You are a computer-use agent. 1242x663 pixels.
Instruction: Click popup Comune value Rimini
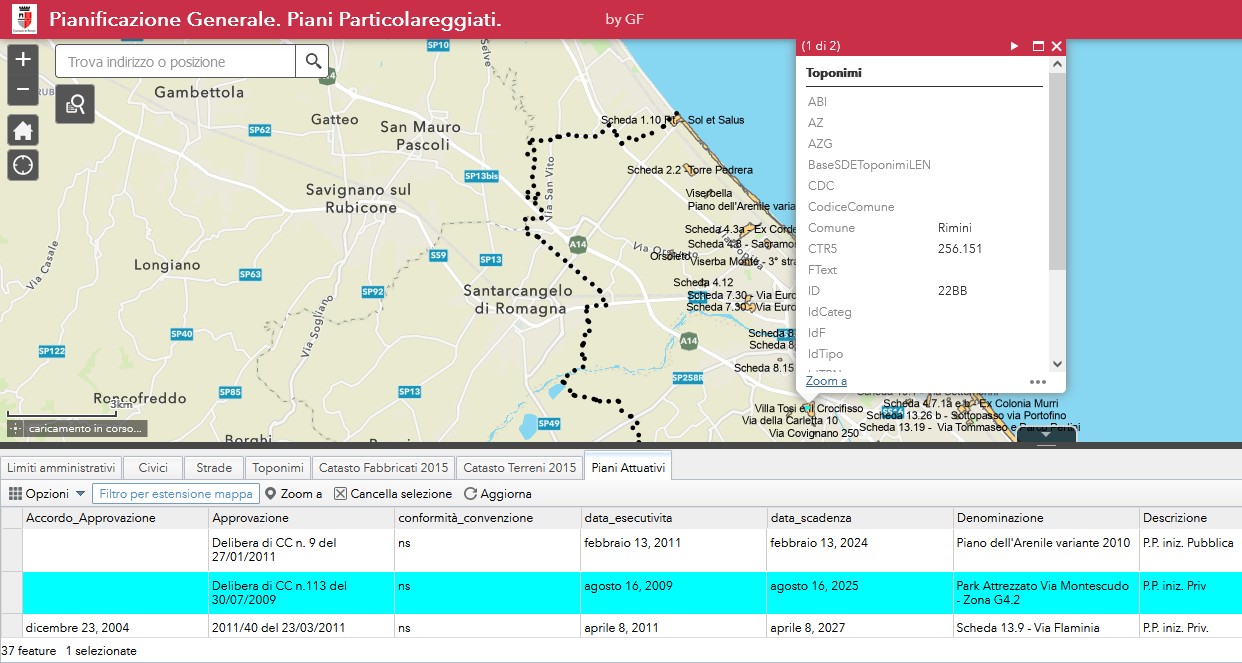(955, 228)
